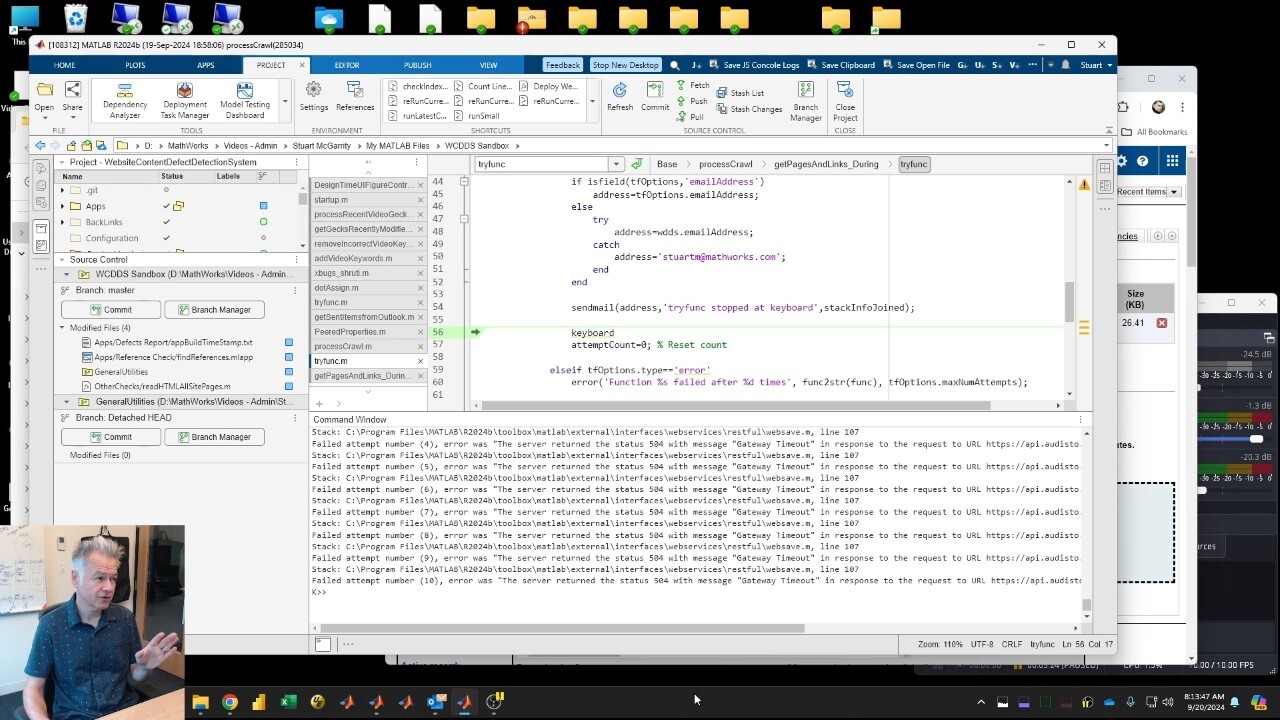The height and width of the screenshot is (720, 1280).
Task: Collapse code fold at line 44
Action: pyautogui.click(x=464, y=182)
